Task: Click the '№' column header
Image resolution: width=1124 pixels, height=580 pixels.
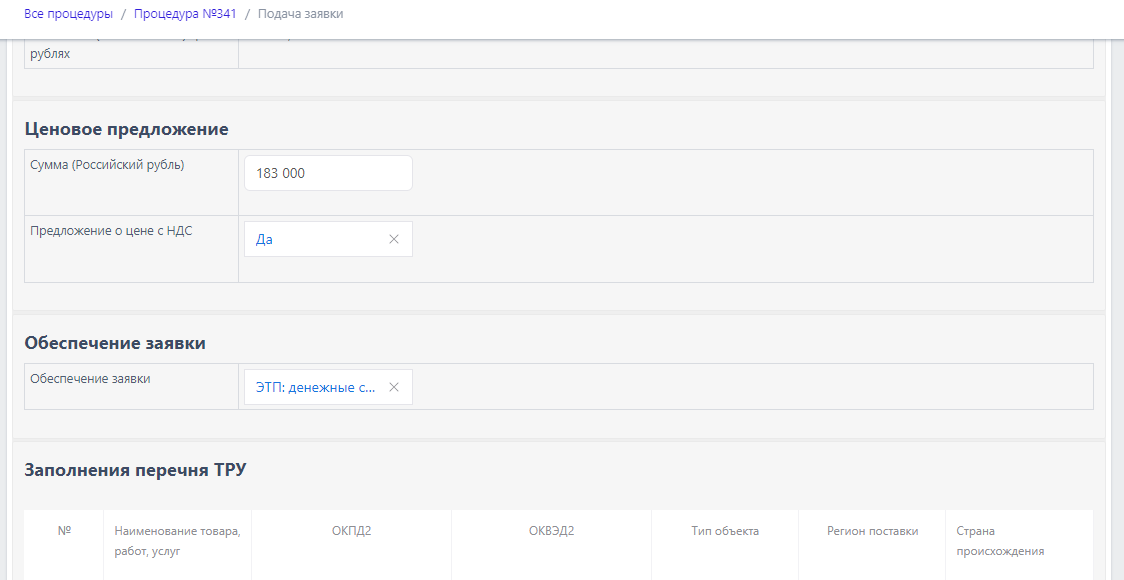Action: [64, 531]
